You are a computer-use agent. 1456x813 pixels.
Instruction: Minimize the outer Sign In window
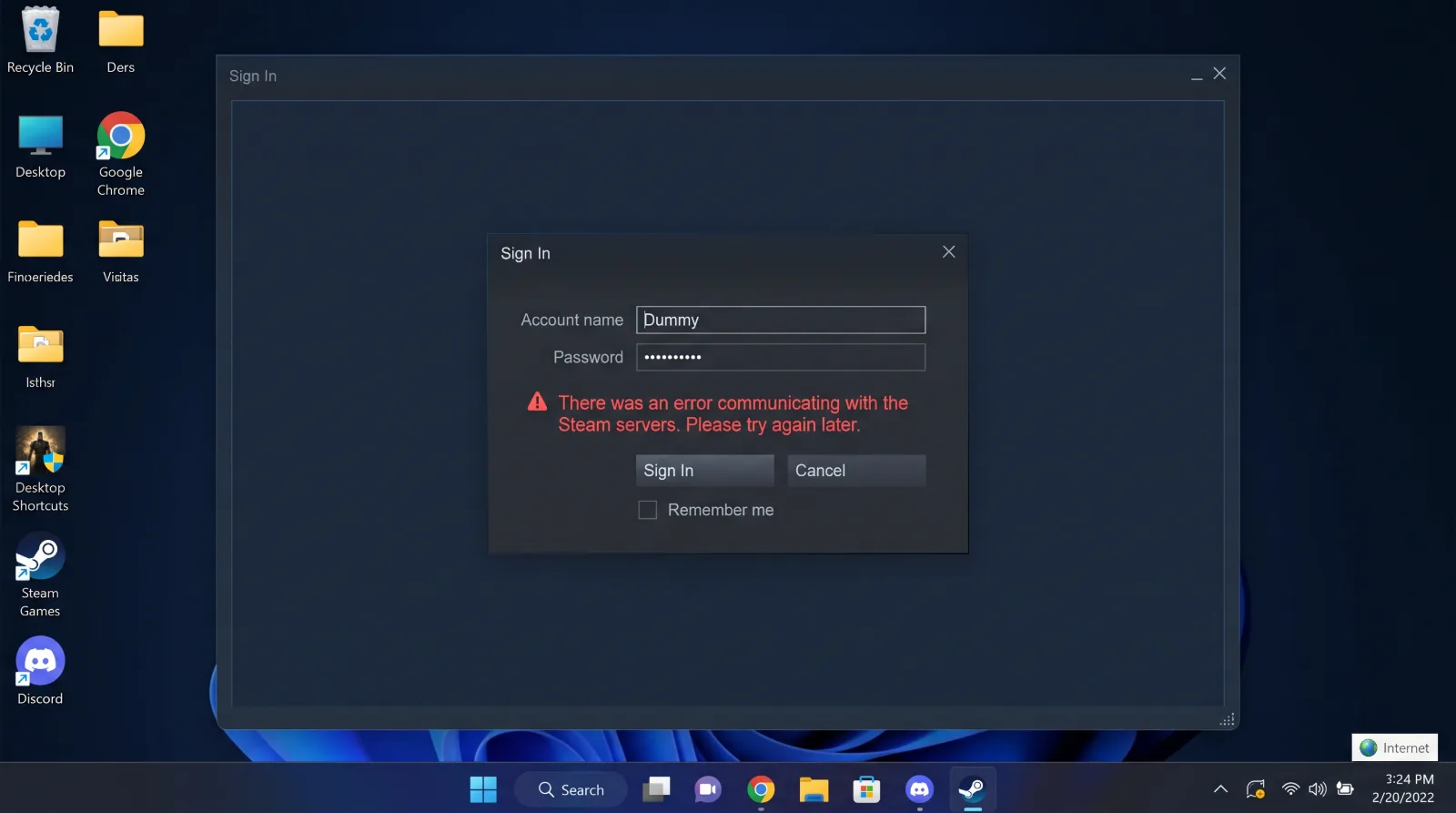pyautogui.click(x=1197, y=76)
